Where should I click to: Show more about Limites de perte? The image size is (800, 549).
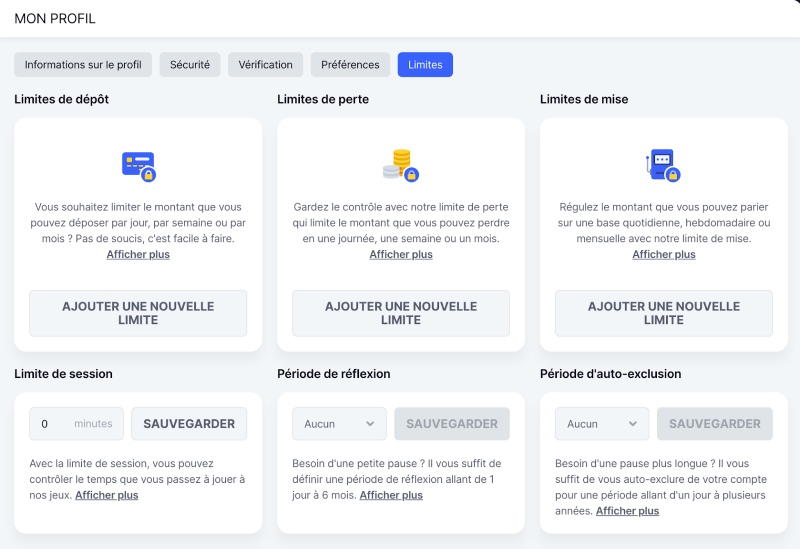coord(401,255)
